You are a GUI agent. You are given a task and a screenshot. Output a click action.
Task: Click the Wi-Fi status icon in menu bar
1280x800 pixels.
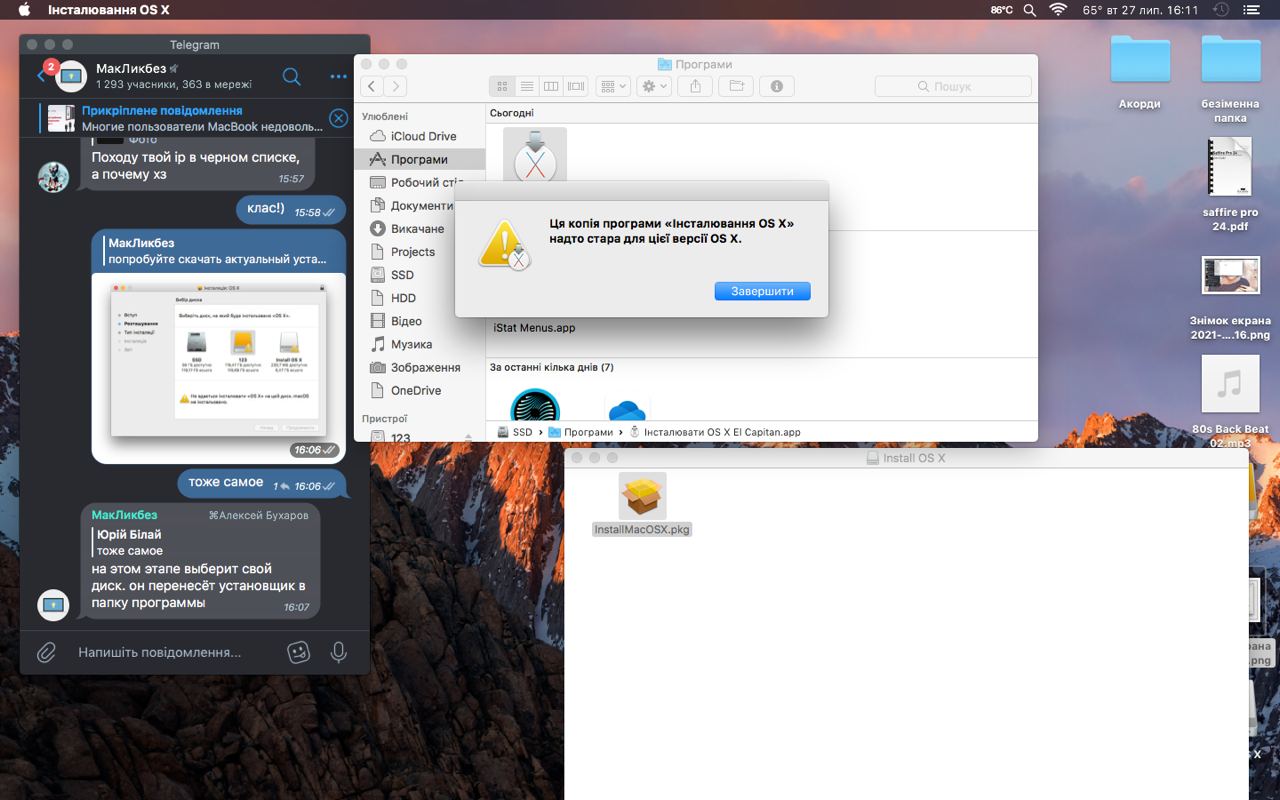[x=1057, y=10]
